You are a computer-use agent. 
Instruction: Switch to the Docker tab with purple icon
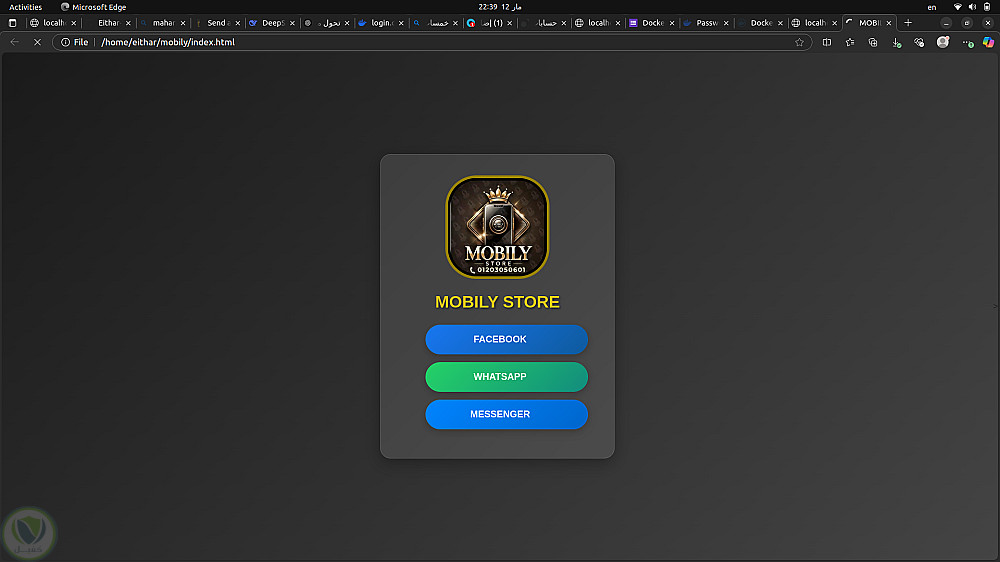tap(651, 23)
